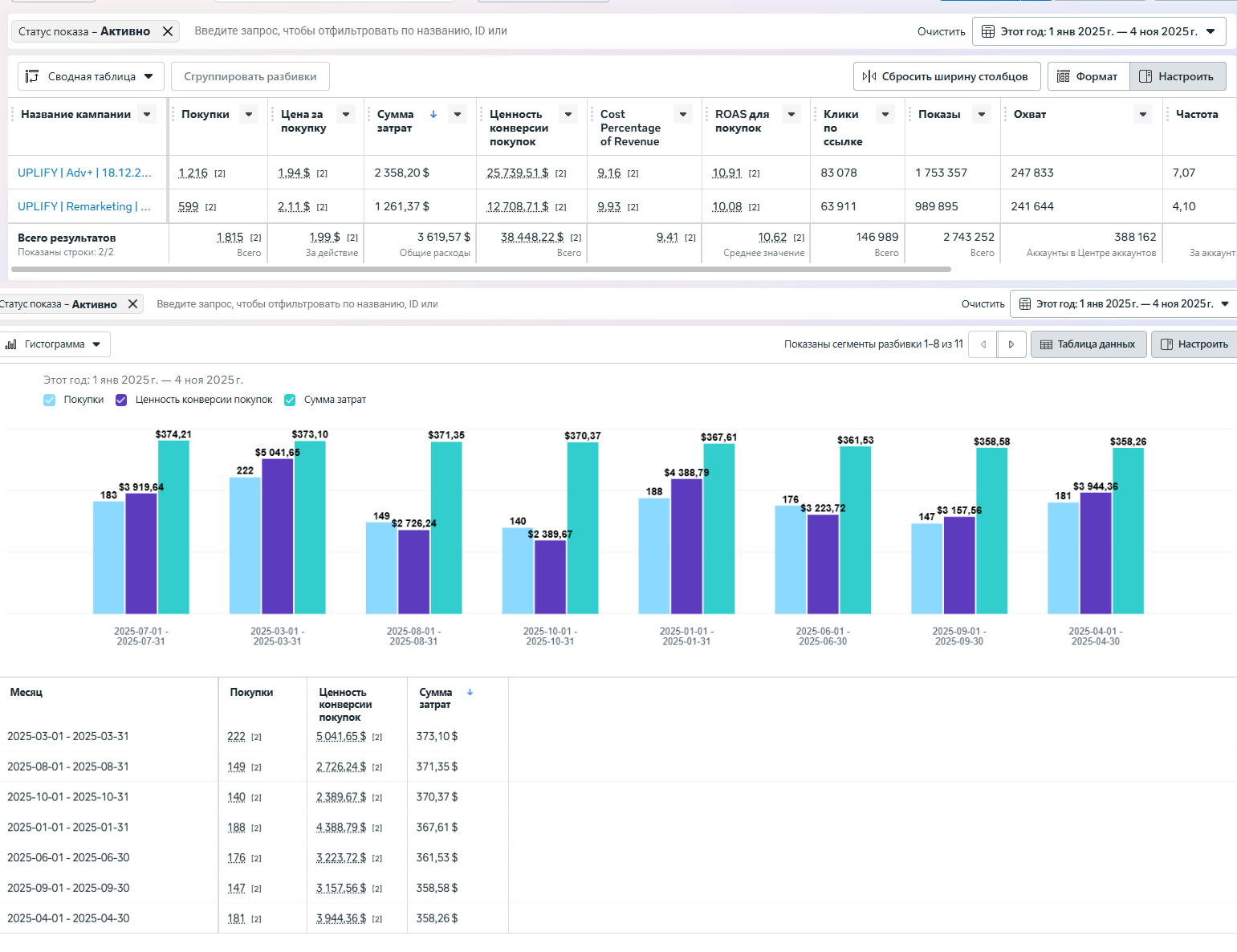The image size is (1237, 952).
Task: Click footnote '[2]' next to 599 purchases
Action: [x=211, y=207]
